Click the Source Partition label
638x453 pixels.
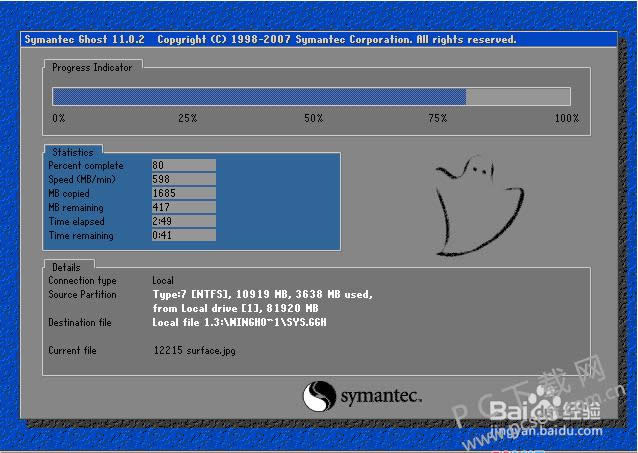pyautogui.click(x=82, y=294)
